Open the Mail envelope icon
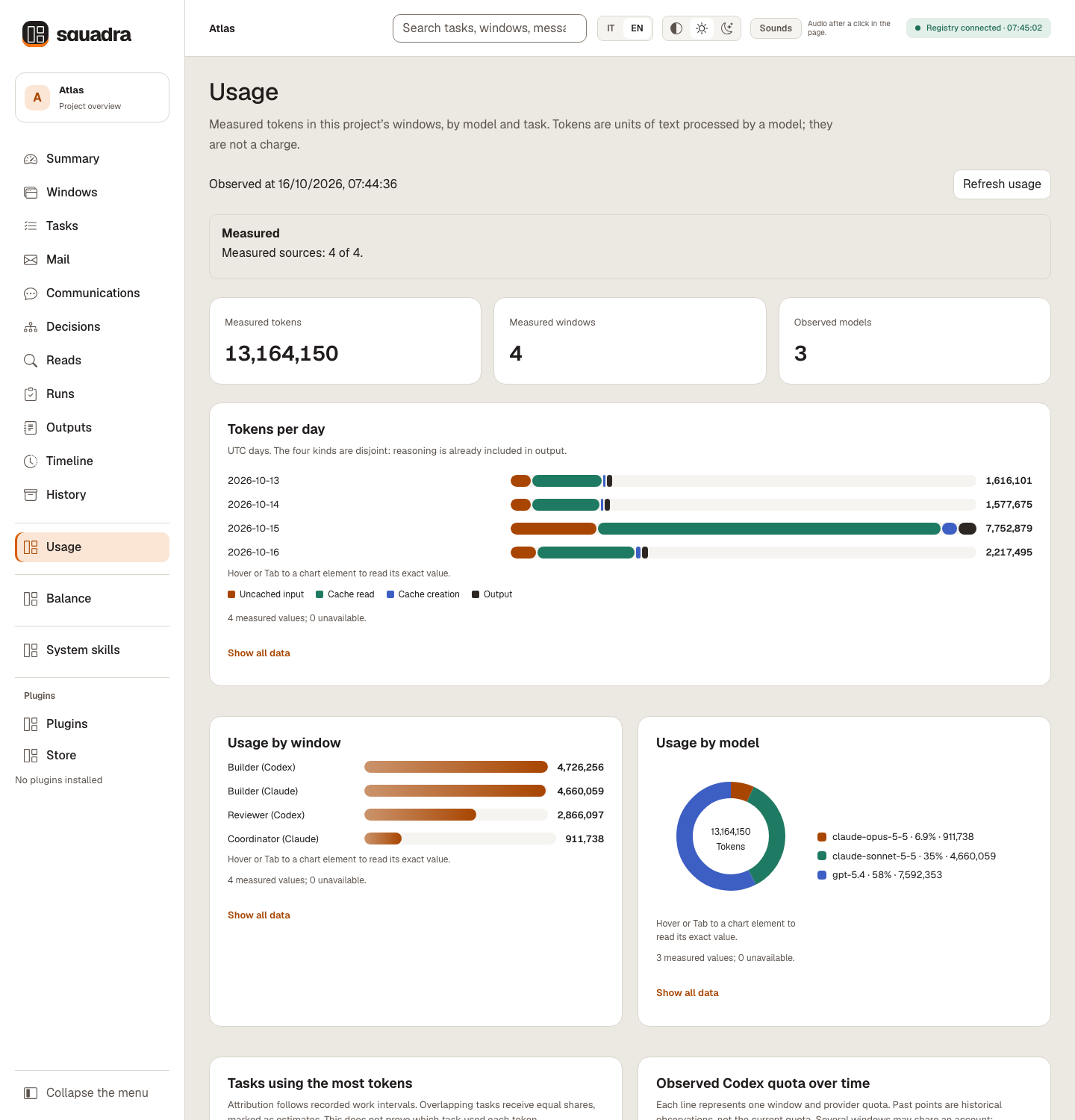 31,260
